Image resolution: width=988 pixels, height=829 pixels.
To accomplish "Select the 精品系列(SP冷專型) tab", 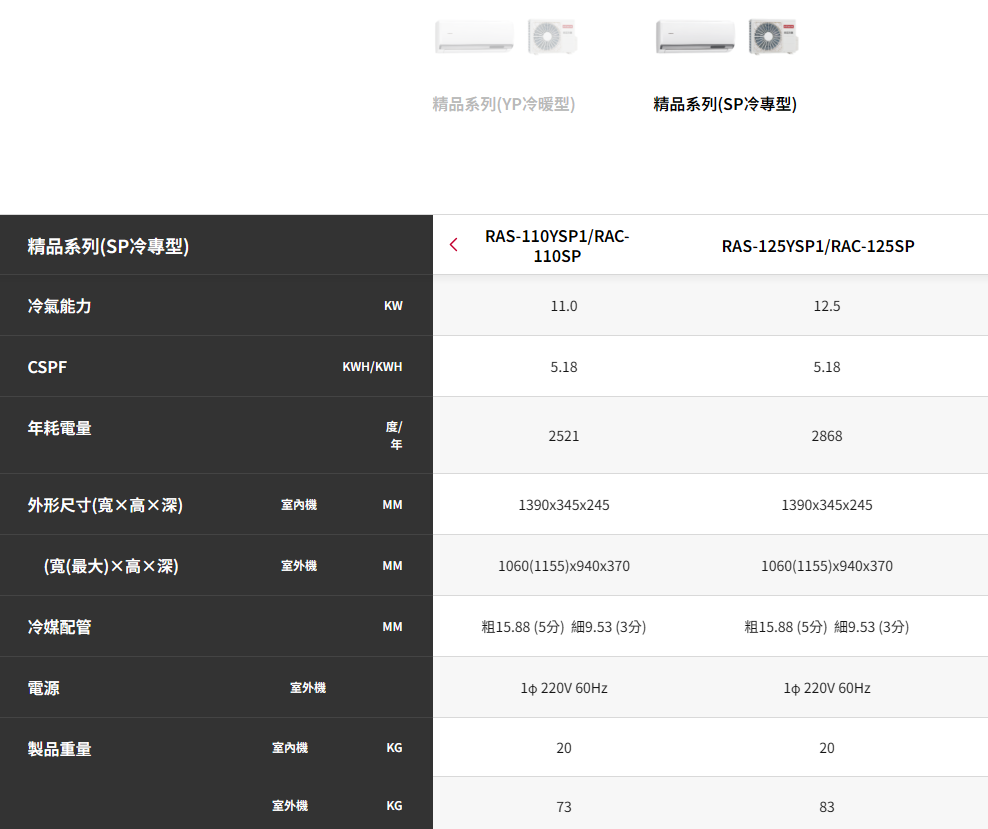I will click(x=725, y=104).
